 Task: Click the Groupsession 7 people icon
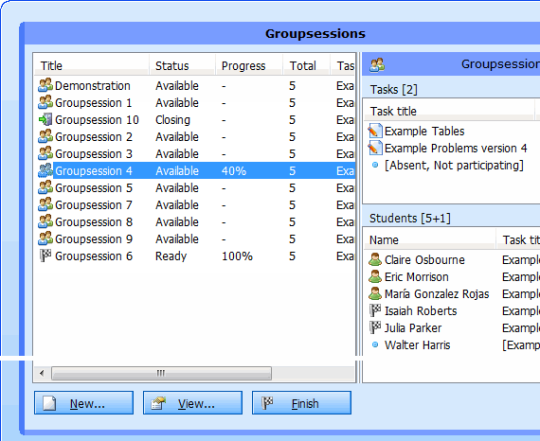coord(45,204)
